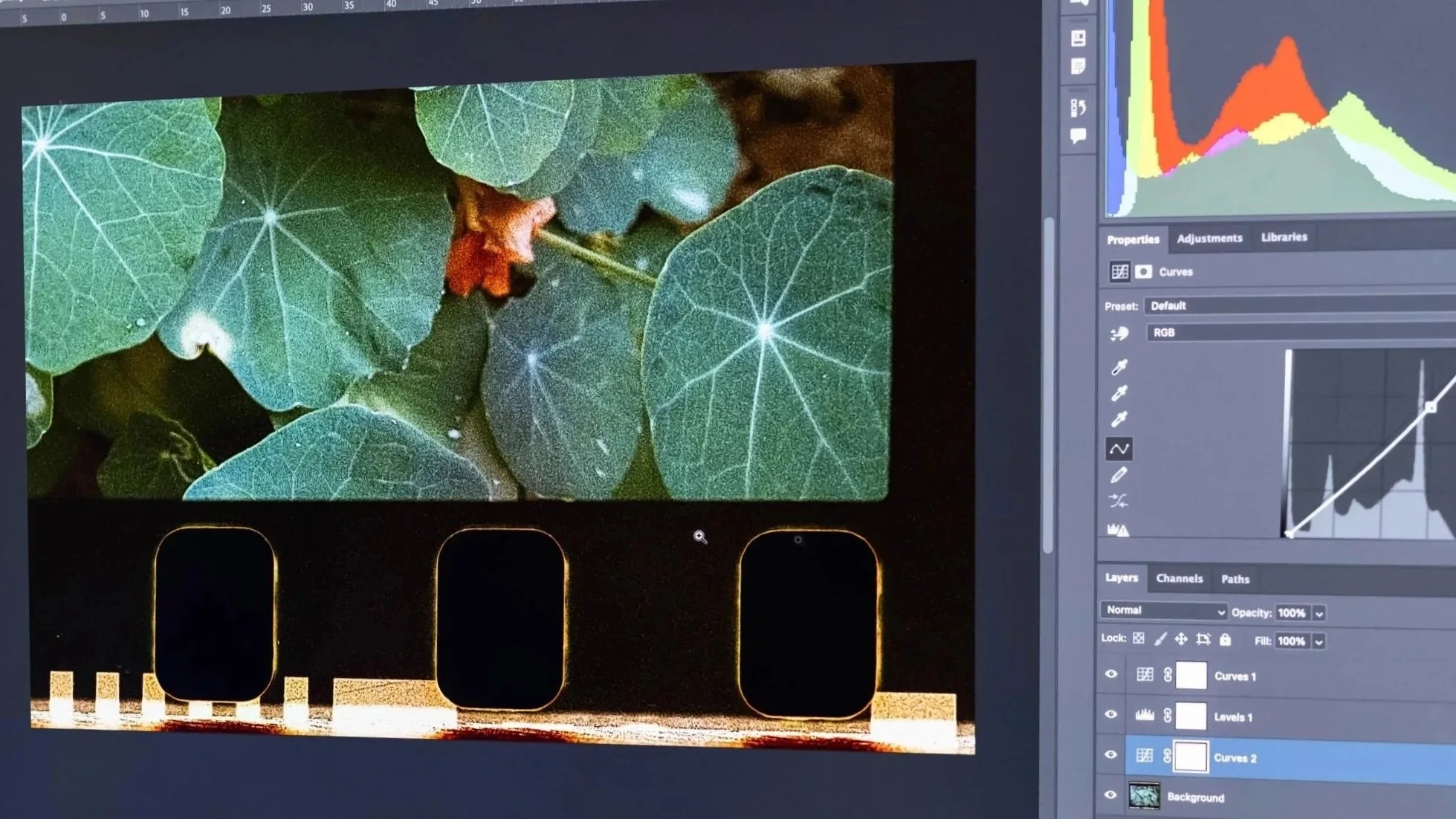Switch to the Libraries tab
The height and width of the screenshot is (819, 1456).
pos(1284,237)
